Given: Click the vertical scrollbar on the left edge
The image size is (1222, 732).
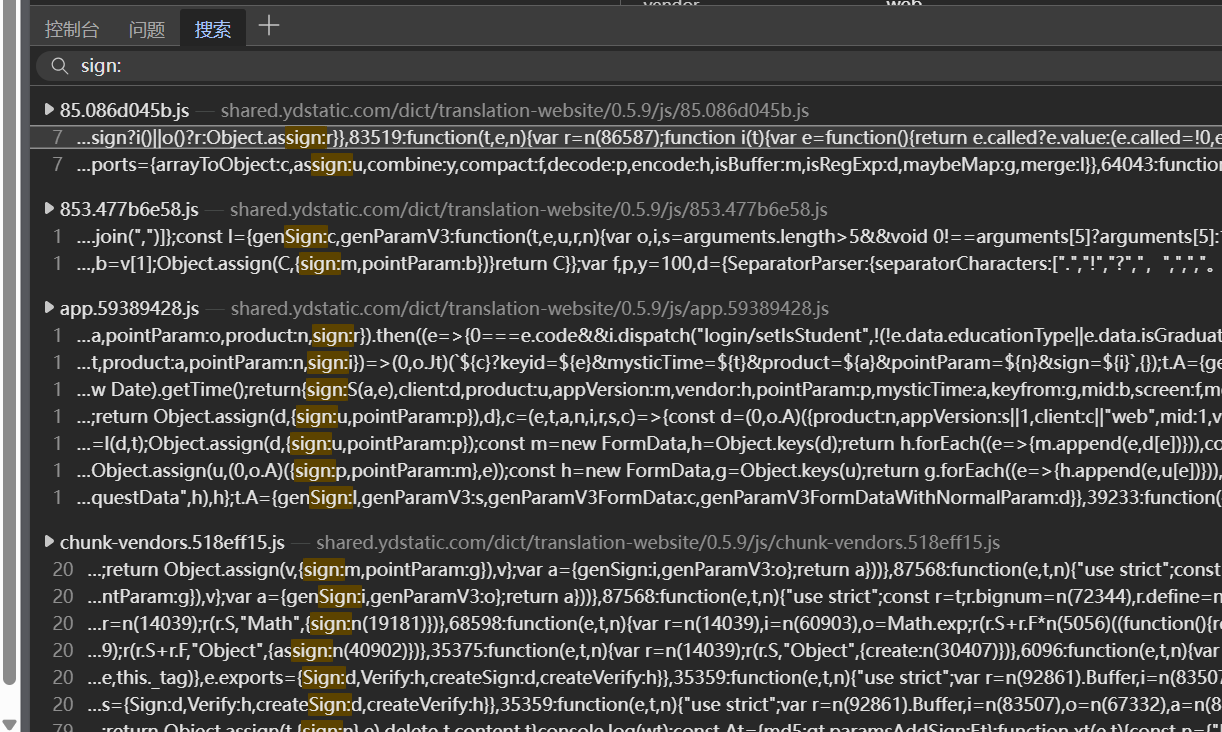Looking at the screenshot, I should click(9, 350).
